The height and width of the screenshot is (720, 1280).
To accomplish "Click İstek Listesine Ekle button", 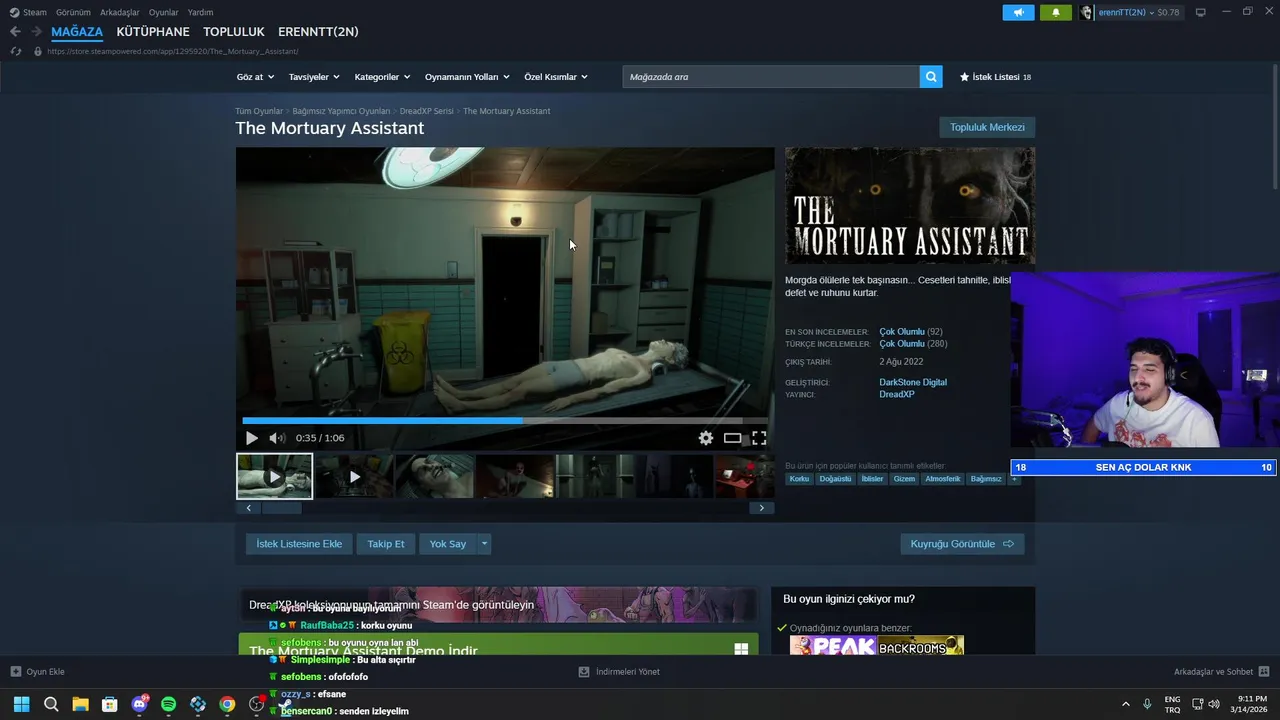I will point(299,544).
